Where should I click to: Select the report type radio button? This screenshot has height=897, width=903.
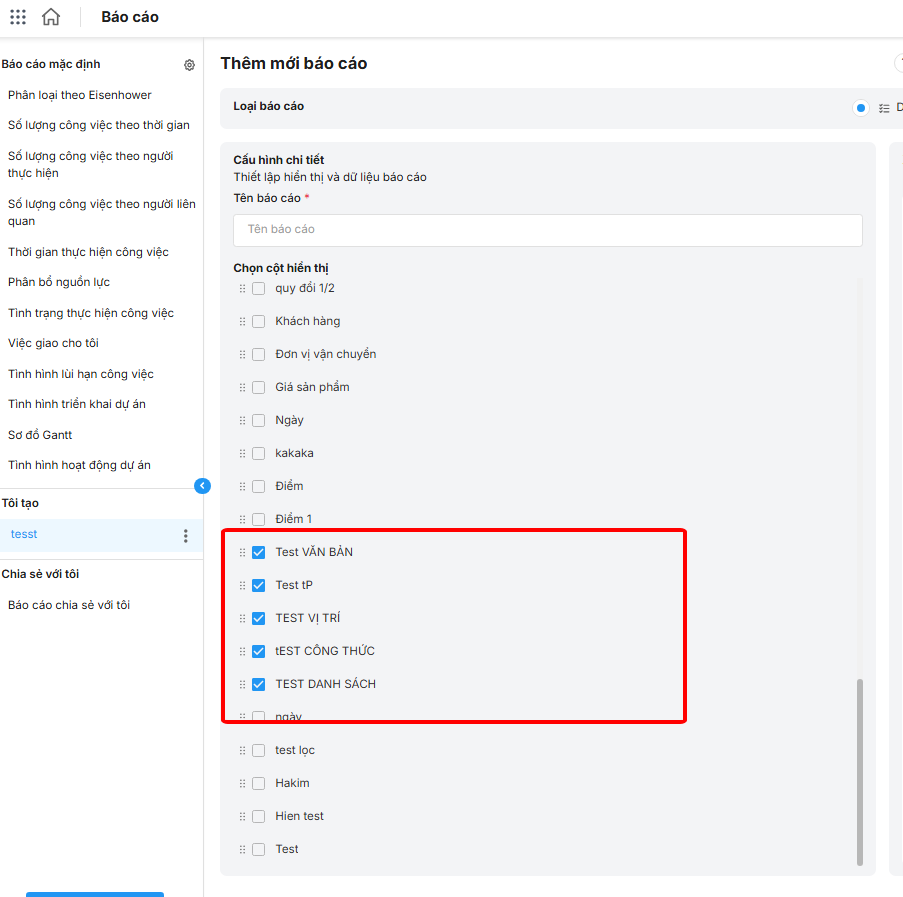point(860,108)
